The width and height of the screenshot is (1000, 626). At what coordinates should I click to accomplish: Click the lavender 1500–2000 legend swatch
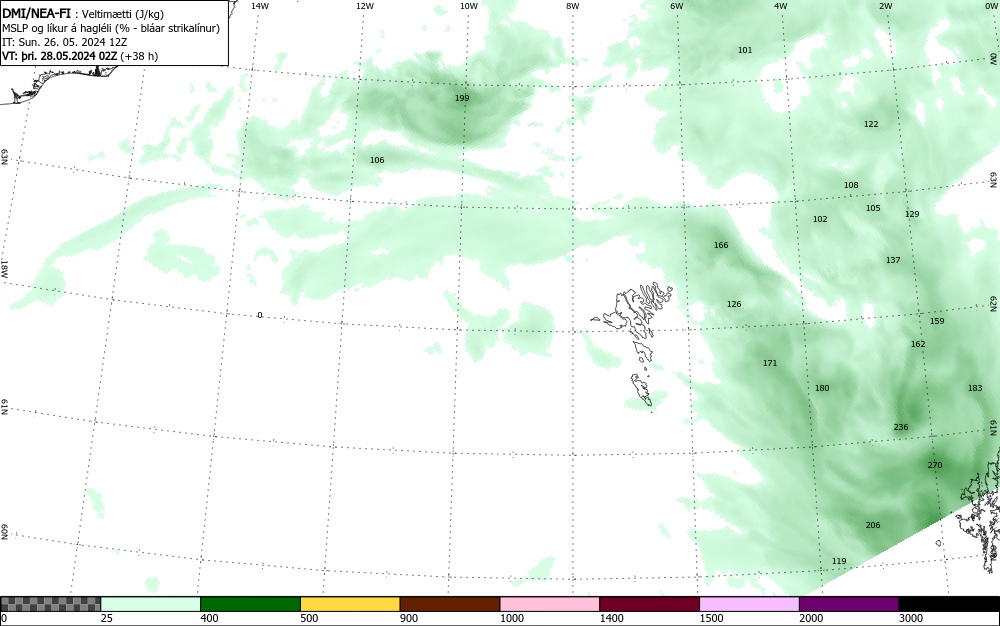tap(749, 604)
